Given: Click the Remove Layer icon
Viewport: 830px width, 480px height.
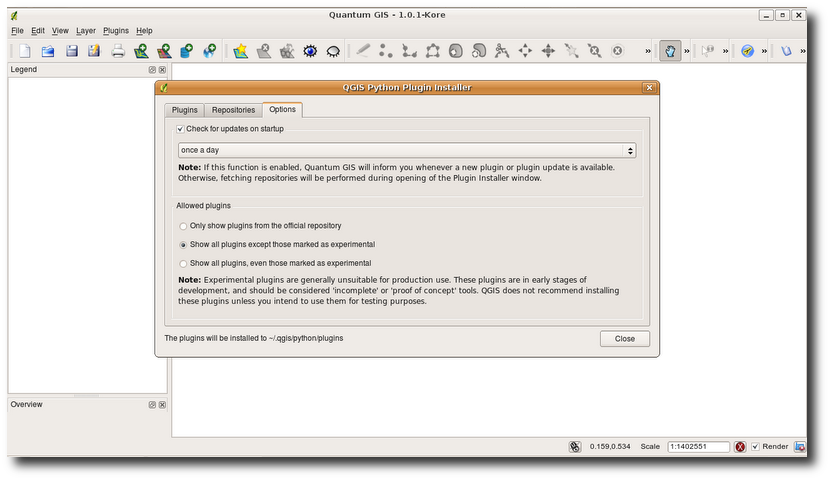Looking at the screenshot, I should point(264,51).
